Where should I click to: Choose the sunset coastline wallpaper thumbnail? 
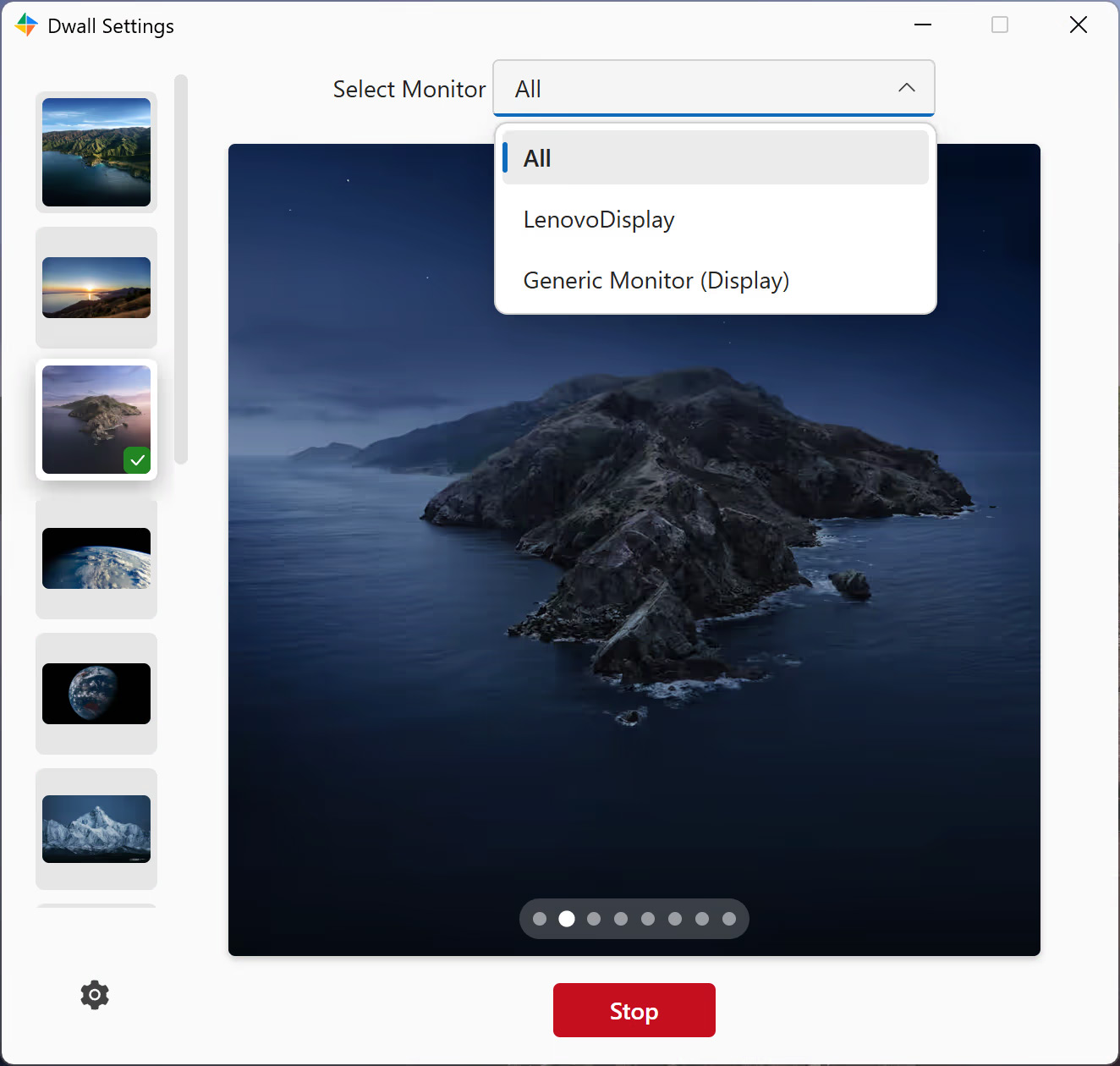click(x=96, y=288)
